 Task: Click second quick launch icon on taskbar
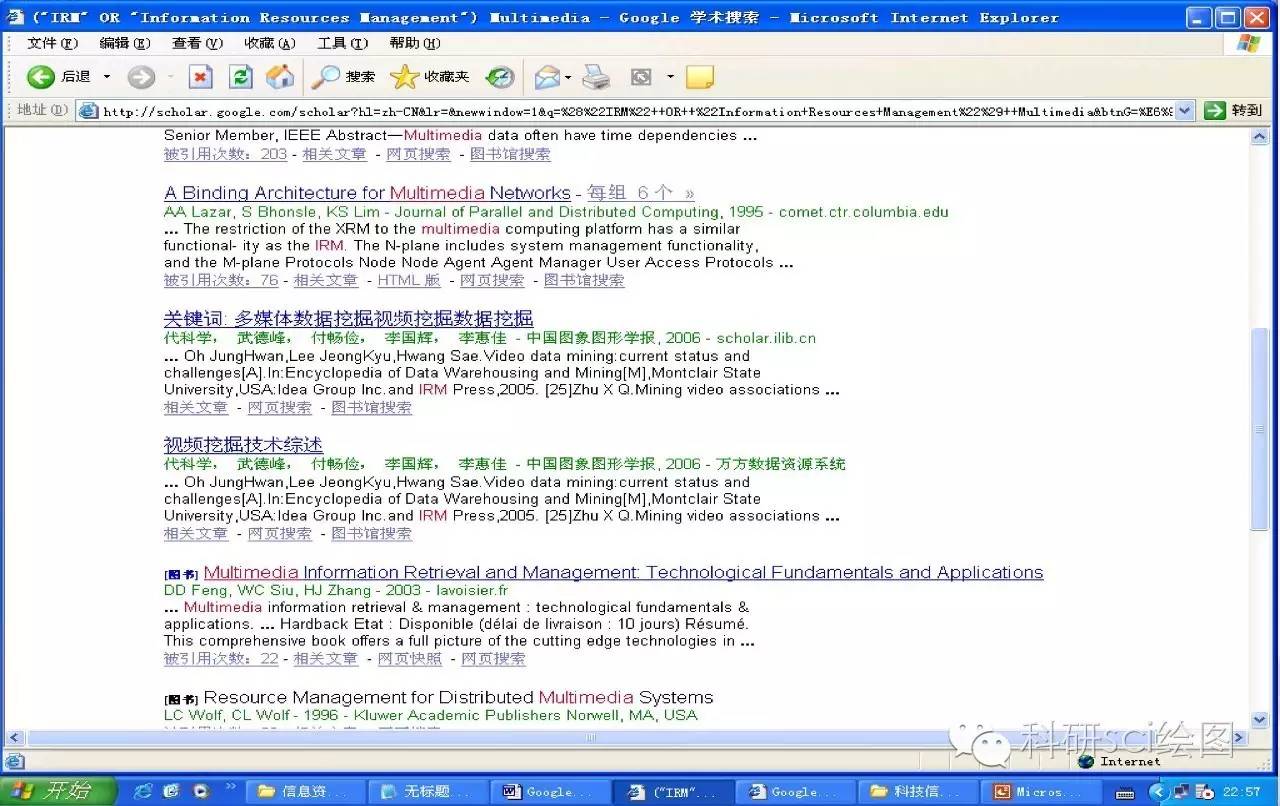171,791
